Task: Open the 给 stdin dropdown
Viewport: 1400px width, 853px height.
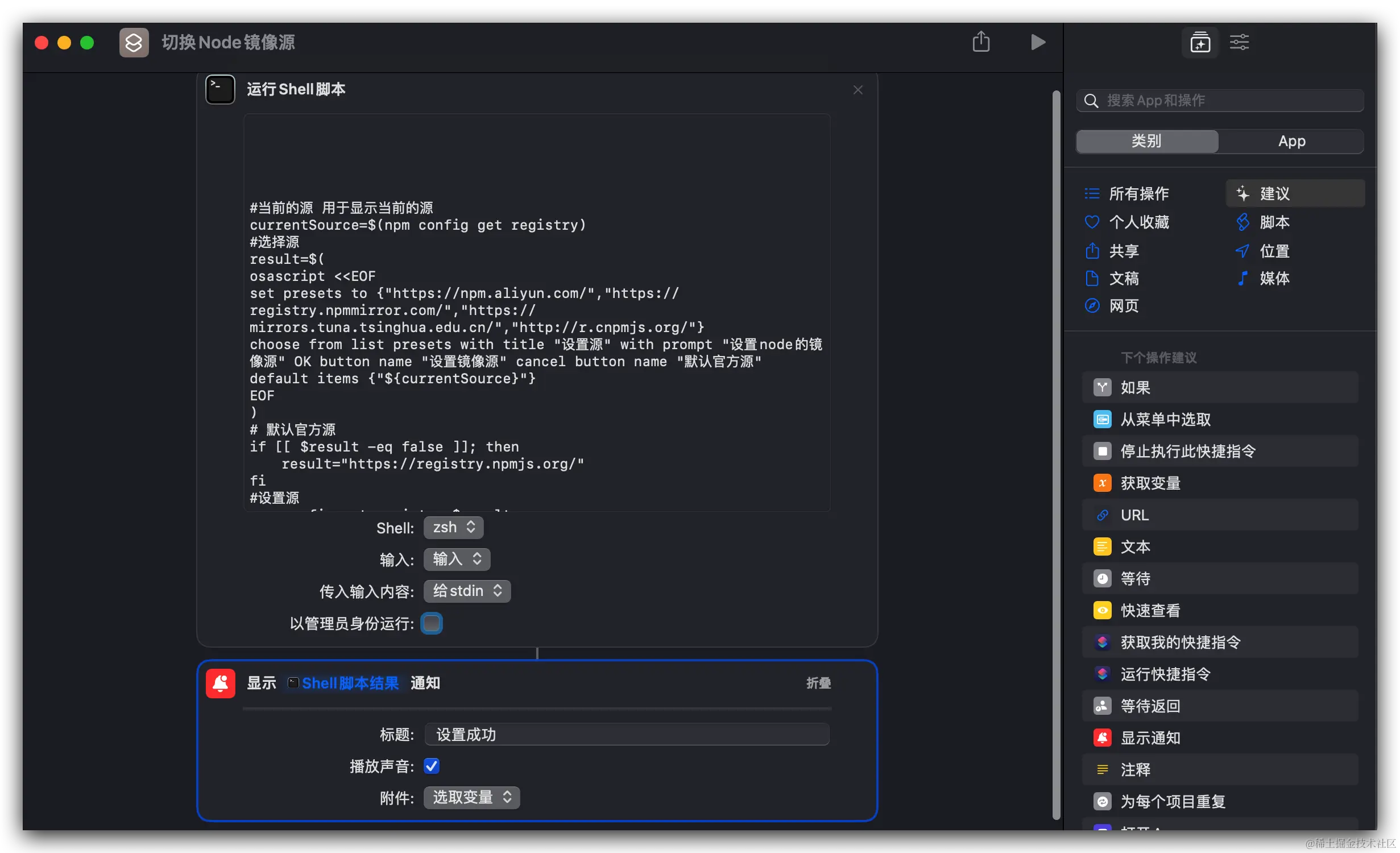Action: pyautogui.click(x=467, y=591)
